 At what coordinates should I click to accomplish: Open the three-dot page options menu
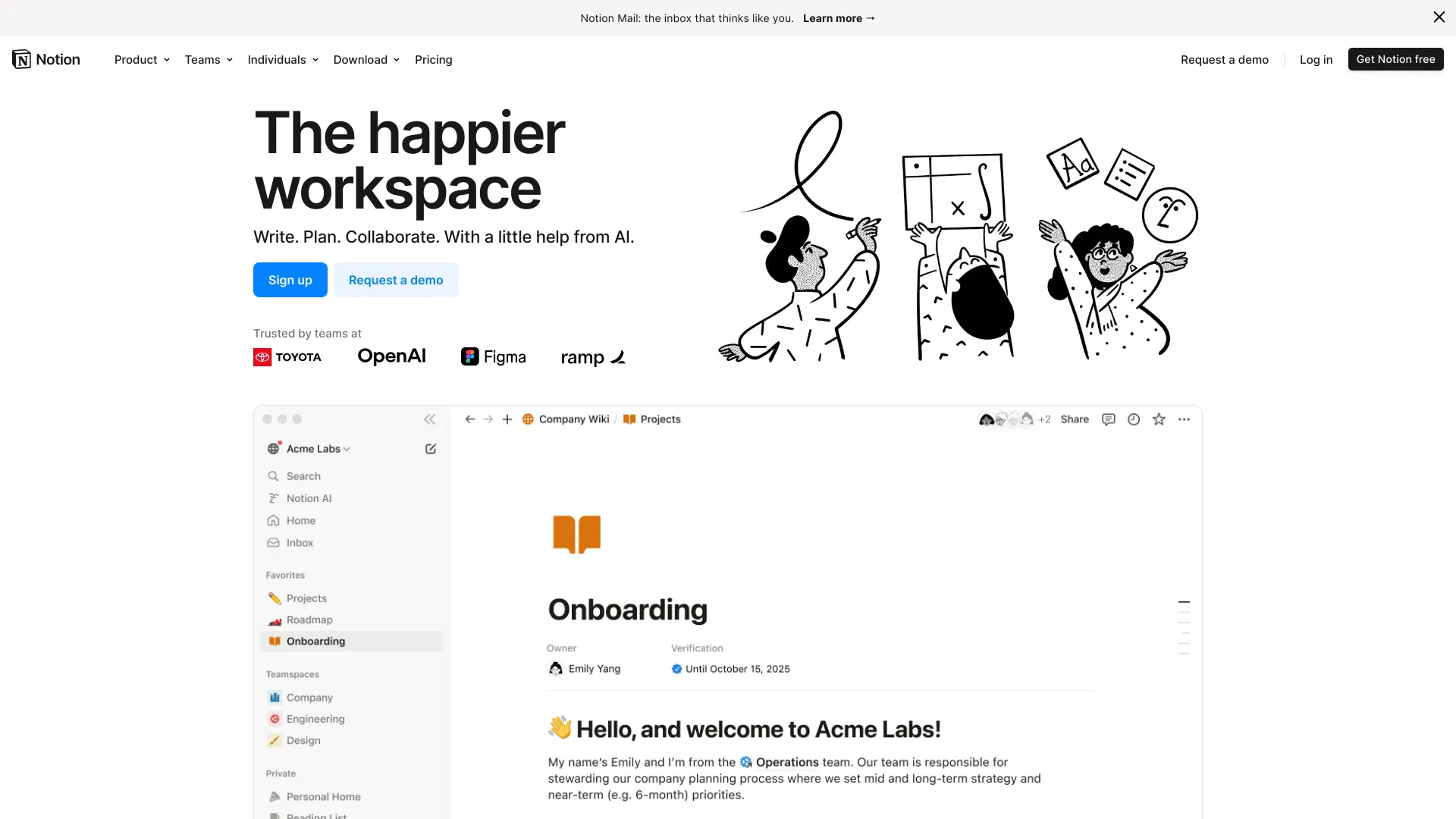[1185, 419]
